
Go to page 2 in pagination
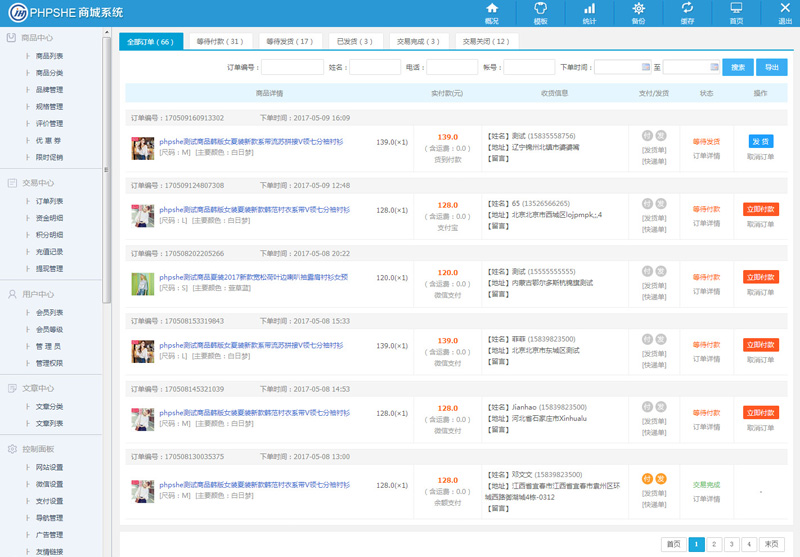click(x=714, y=544)
